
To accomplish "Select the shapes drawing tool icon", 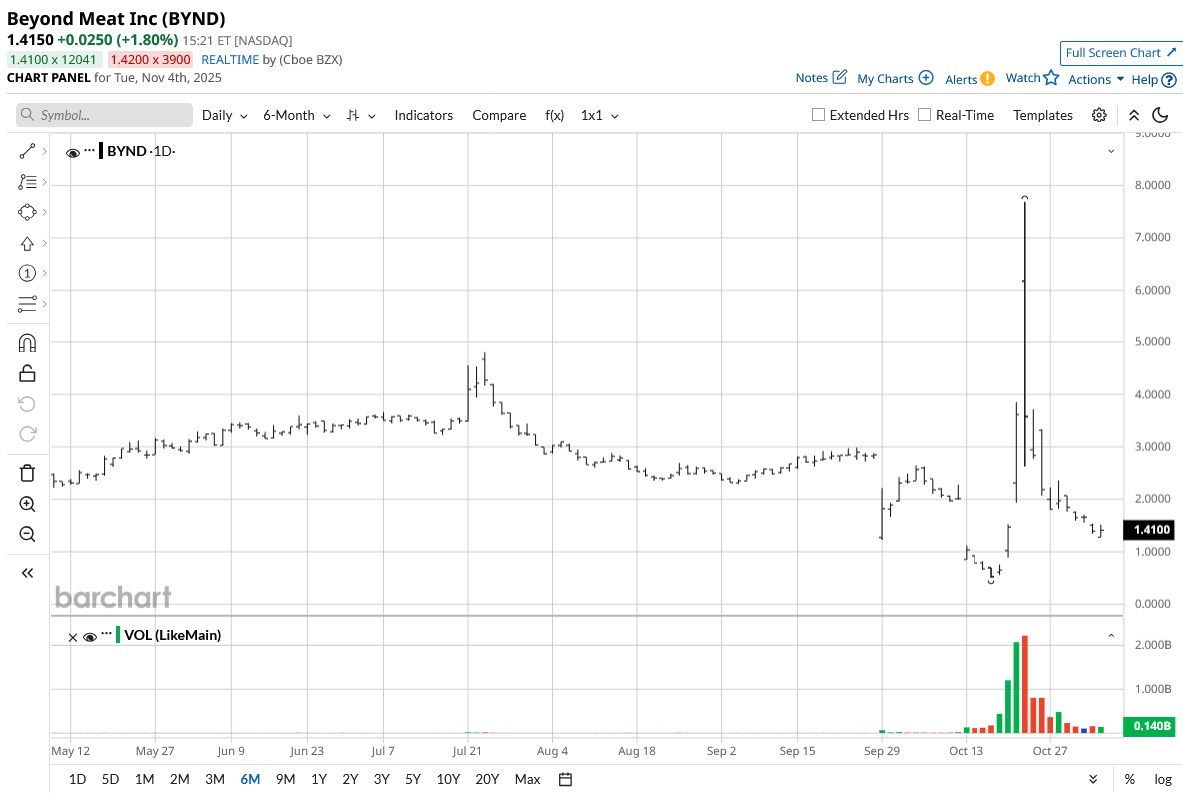I will click(x=27, y=213).
